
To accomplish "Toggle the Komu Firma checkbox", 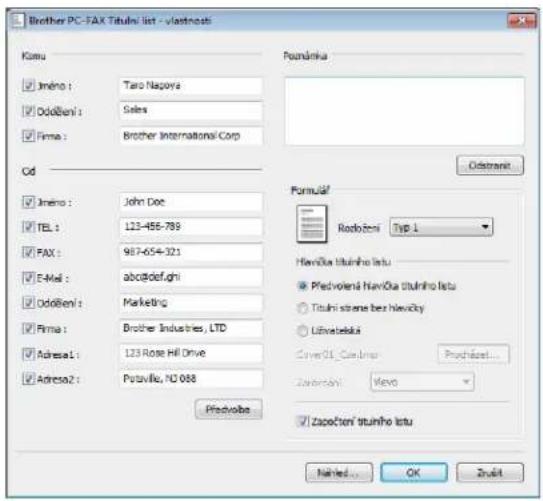I will point(28,136).
